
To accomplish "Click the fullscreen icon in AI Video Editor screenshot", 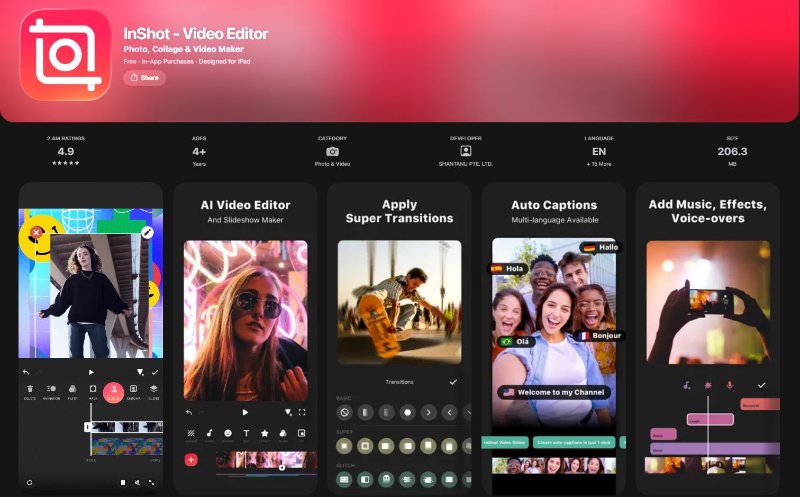I will click(302, 412).
